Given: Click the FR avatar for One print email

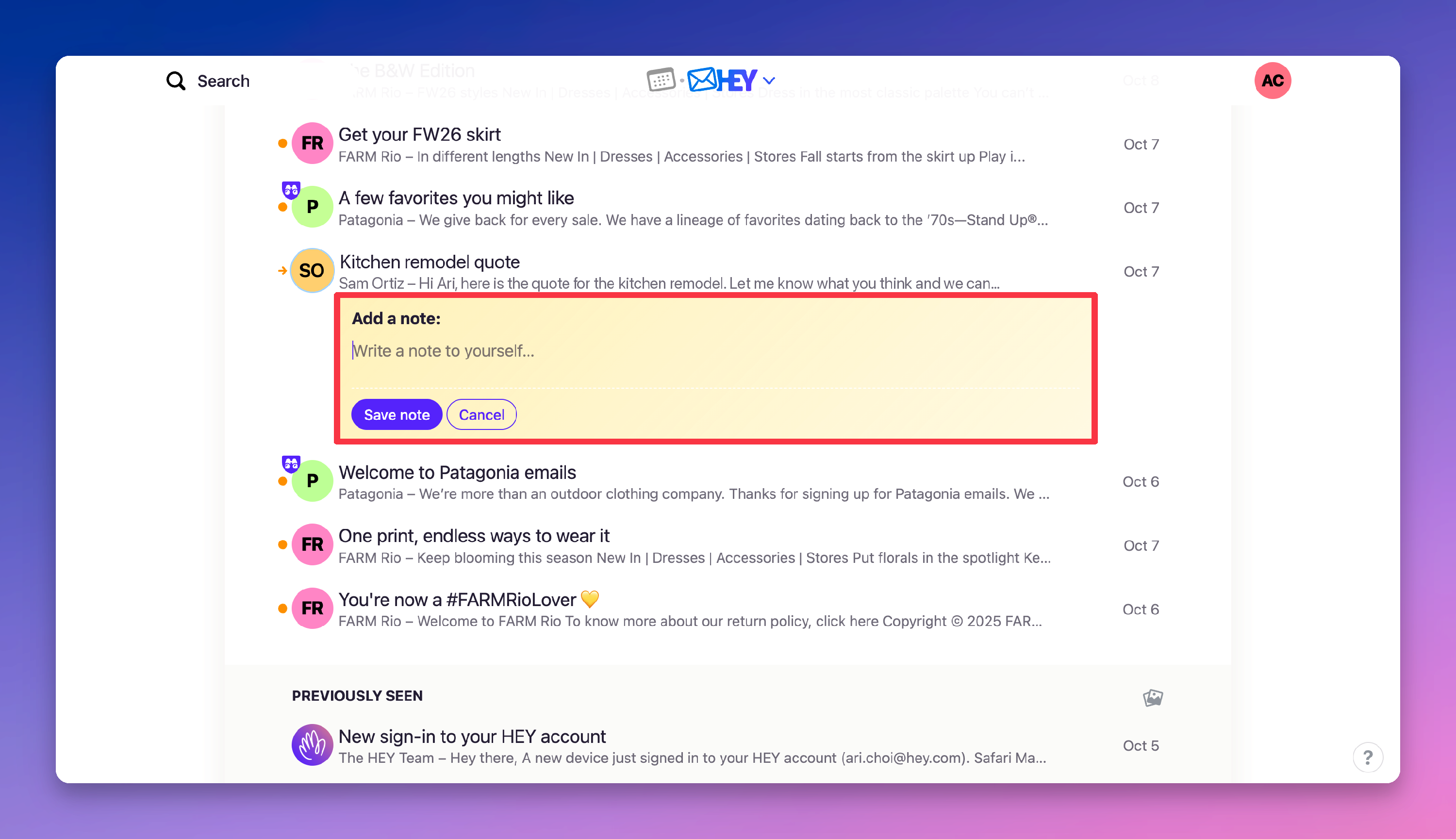Looking at the screenshot, I should click(x=312, y=544).
